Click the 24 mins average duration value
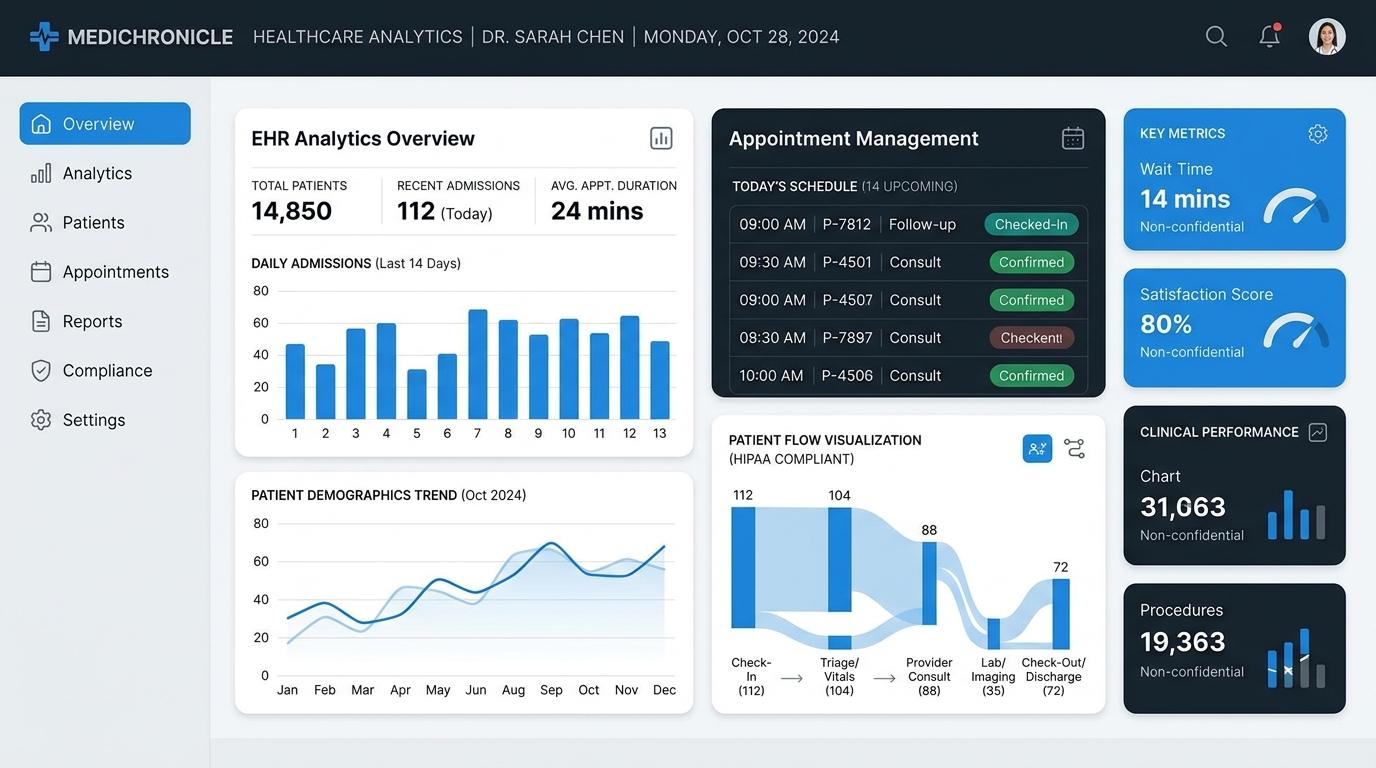 coord(597,211)
